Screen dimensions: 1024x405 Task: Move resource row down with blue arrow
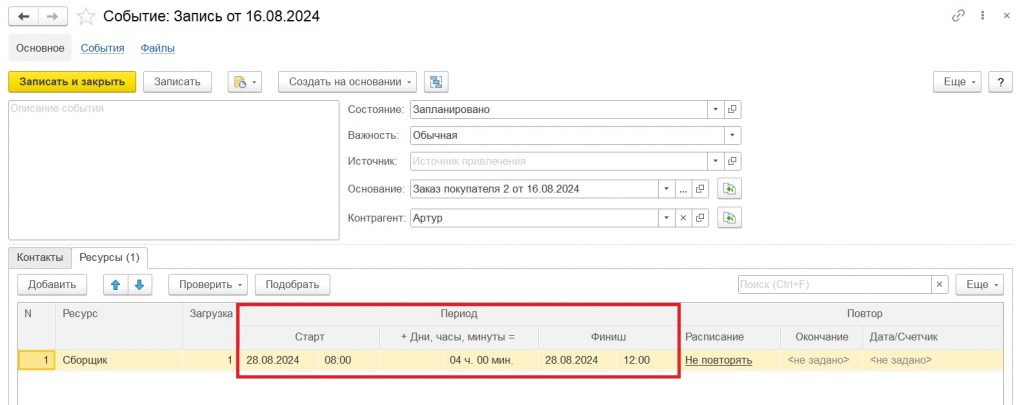pyautogui.click(x=139, y=285)
